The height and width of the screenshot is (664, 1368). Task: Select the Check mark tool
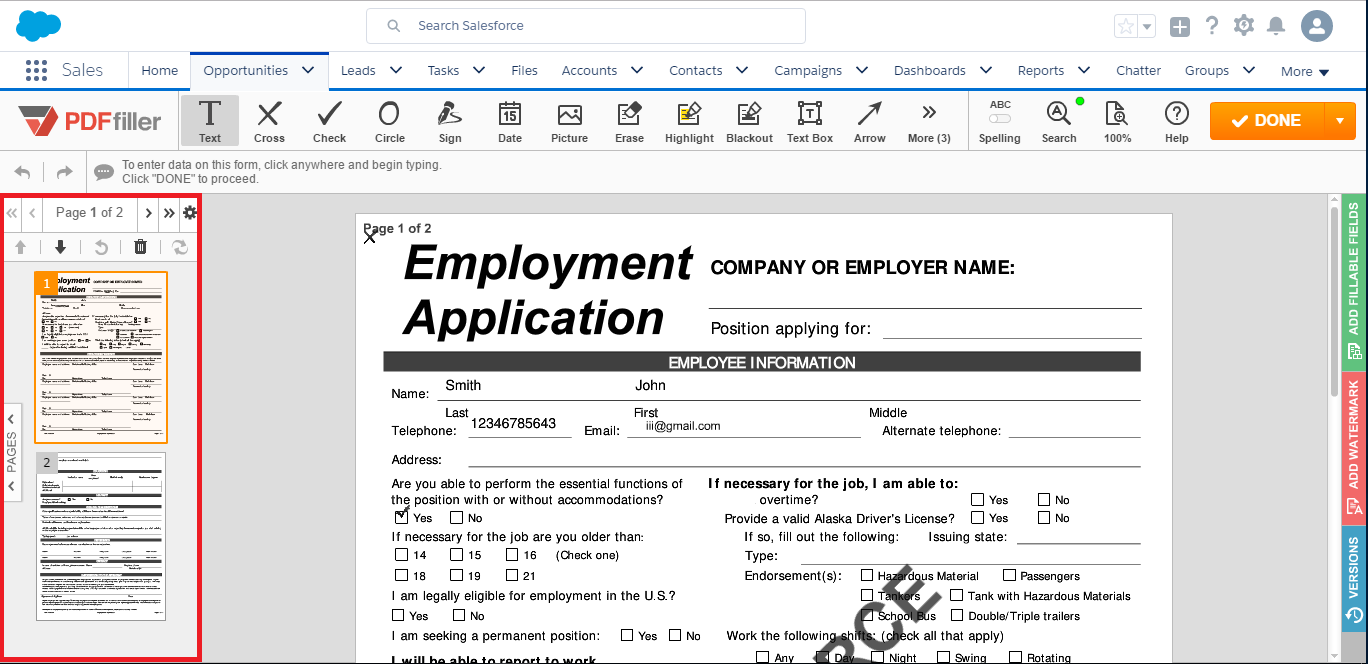point(329,121)
